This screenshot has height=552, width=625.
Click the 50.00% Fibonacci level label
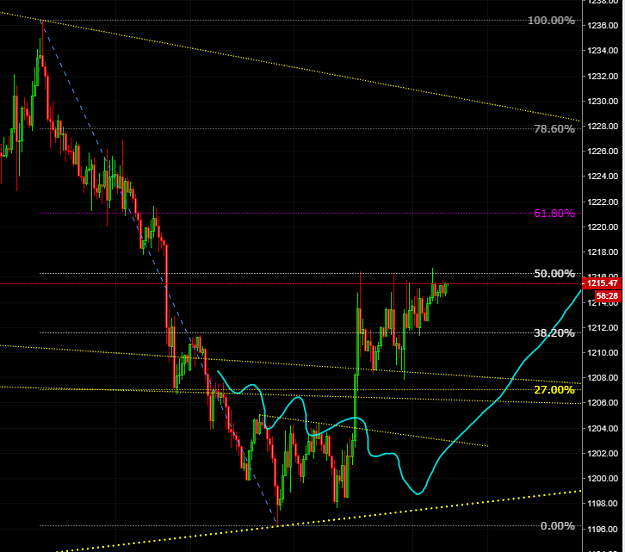point(554,273)
